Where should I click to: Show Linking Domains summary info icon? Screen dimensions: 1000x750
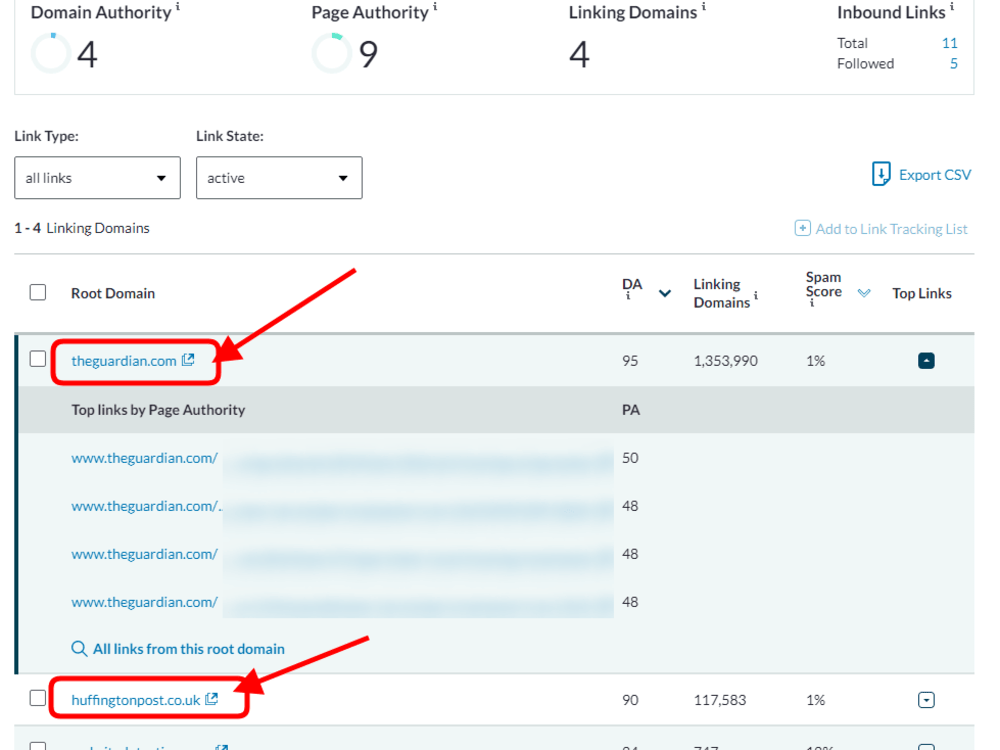click(x=703, y=7)
